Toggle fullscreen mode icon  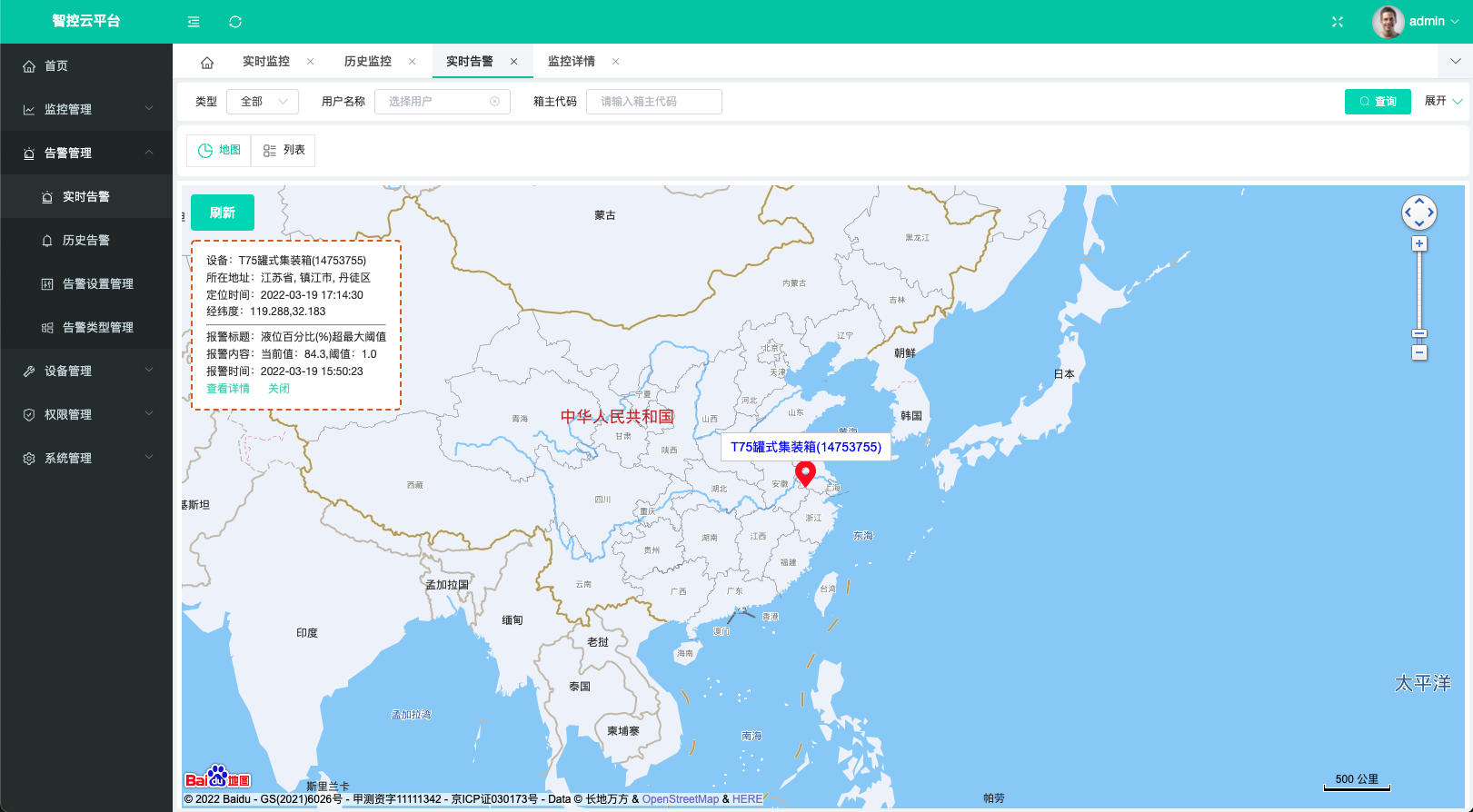coord(1337,22)
